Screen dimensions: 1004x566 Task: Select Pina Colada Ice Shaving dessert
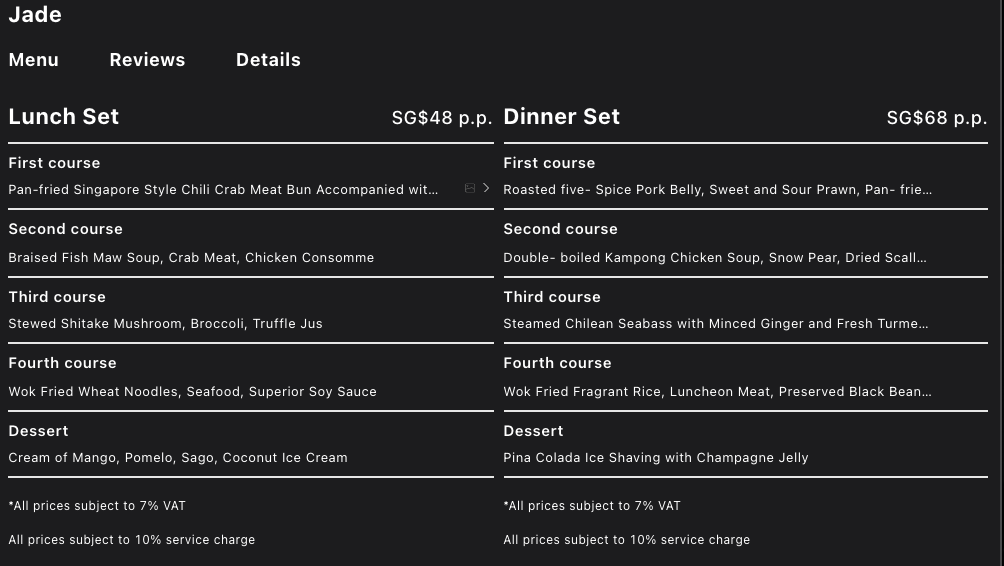coord(655,458)
